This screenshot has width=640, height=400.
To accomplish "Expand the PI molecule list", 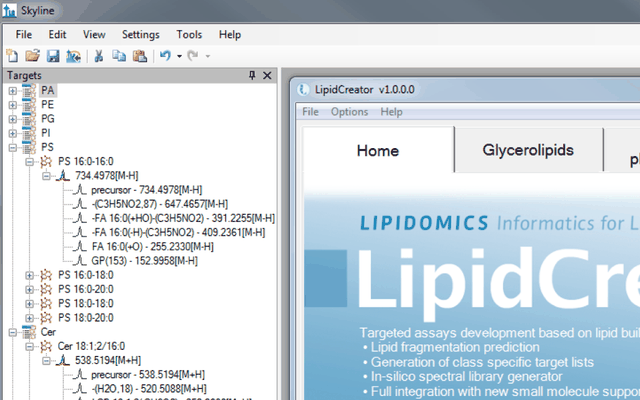I will (x=13, y=133).
